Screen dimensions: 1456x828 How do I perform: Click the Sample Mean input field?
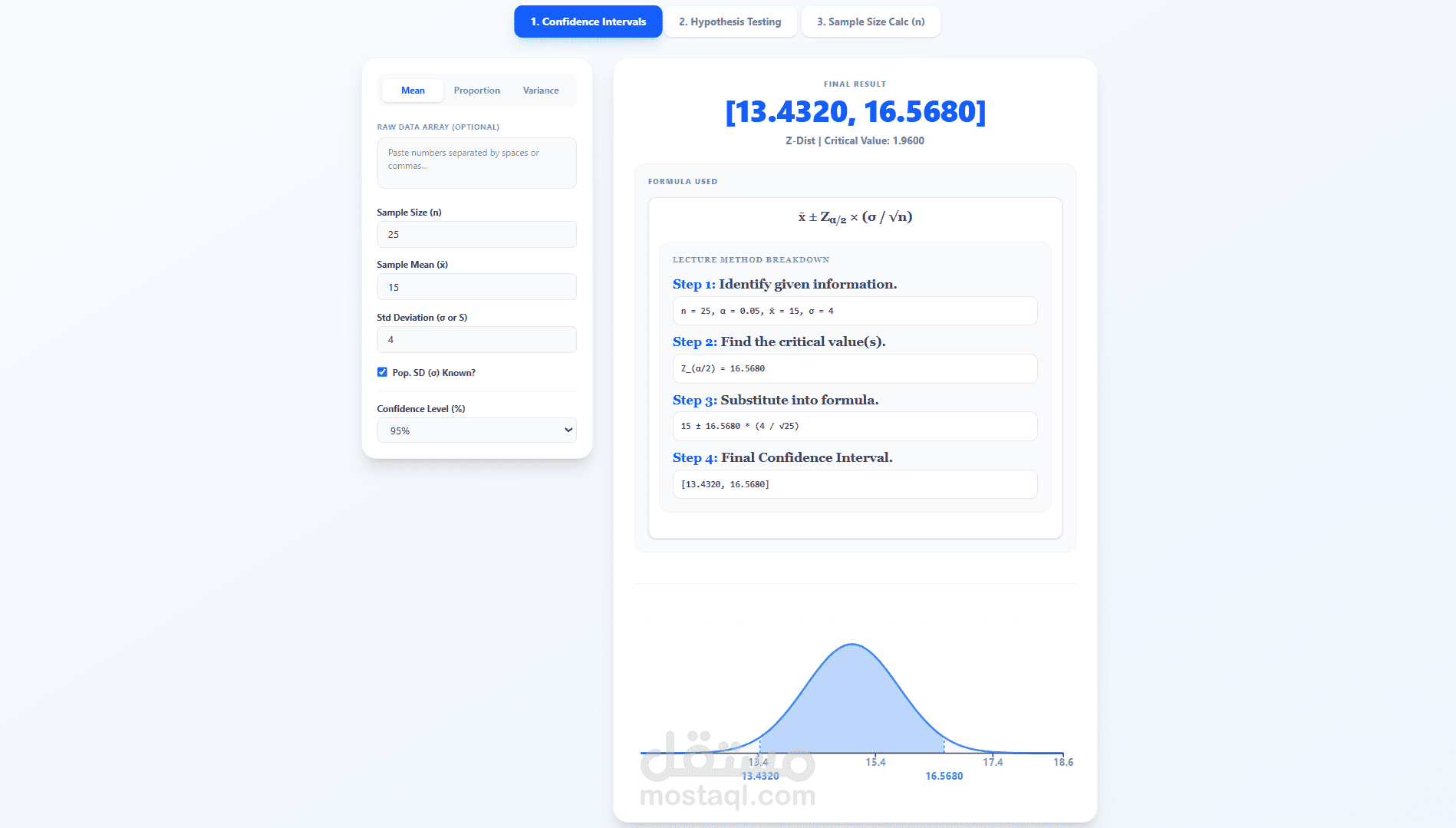pos(477,287)
